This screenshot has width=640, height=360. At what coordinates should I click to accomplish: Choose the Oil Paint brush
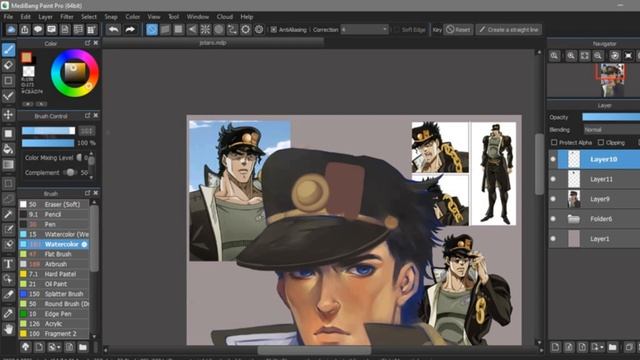[x=54, y=284]
